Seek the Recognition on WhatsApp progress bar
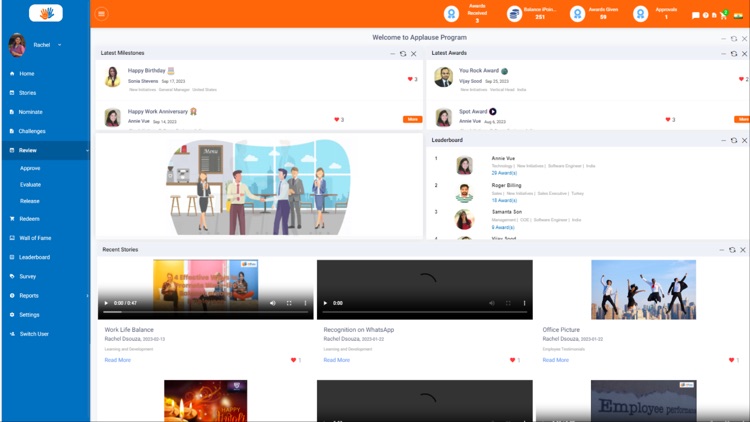This screenshot has height=422, width=750. [425, 312]
